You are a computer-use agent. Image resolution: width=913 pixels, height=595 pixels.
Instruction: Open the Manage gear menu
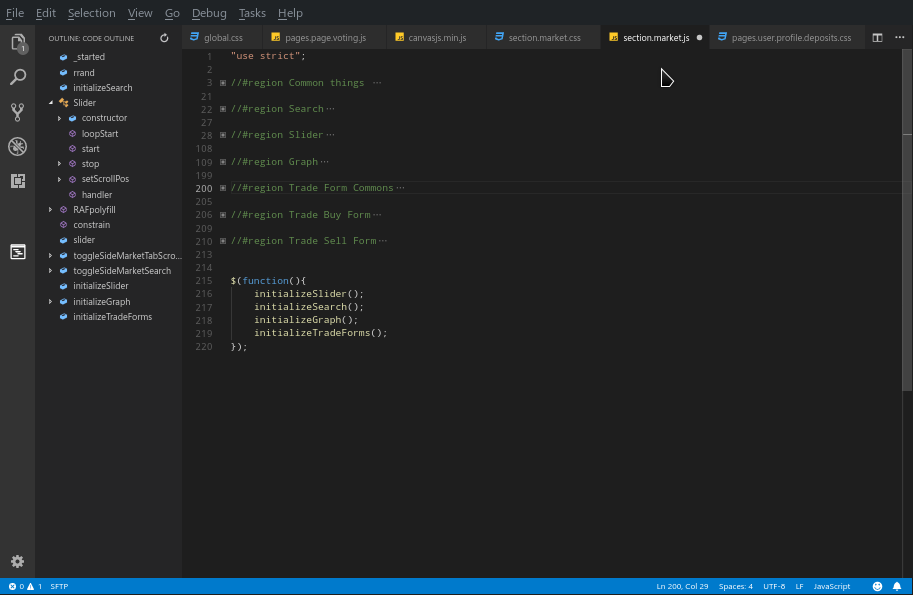coord(17,561)
